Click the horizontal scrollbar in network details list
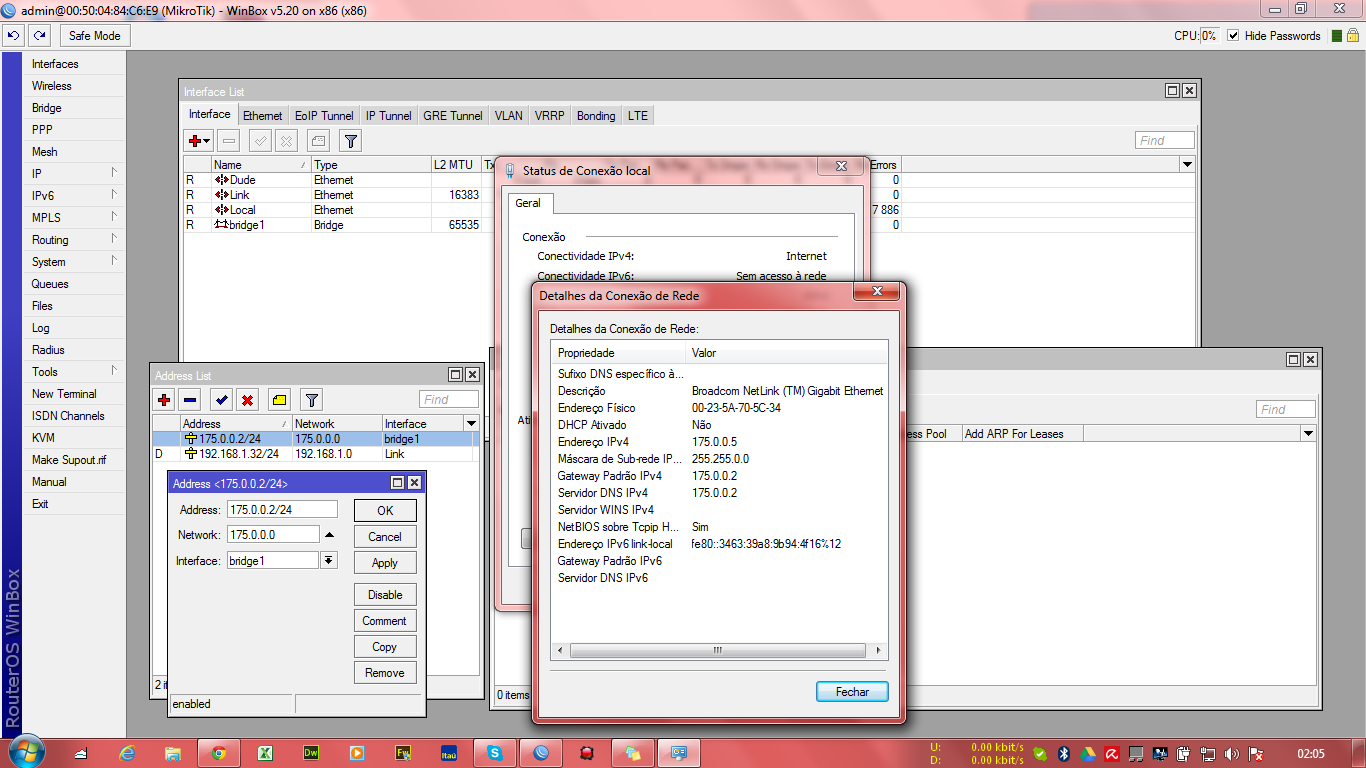1366x768 pixels. pos(718,650)
